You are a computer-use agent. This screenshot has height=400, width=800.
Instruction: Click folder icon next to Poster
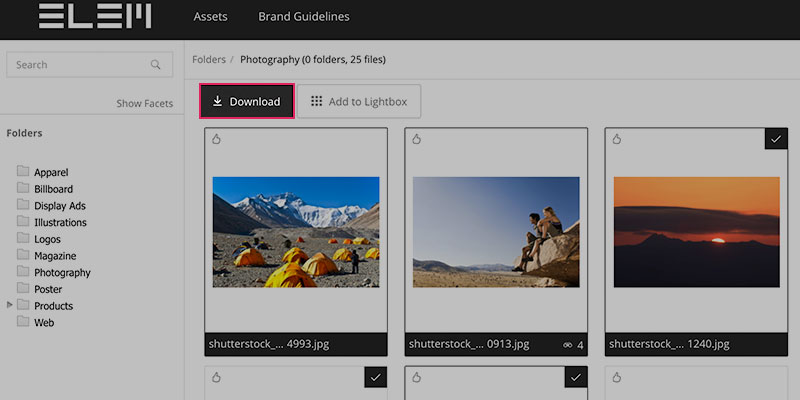pos(23,288)
